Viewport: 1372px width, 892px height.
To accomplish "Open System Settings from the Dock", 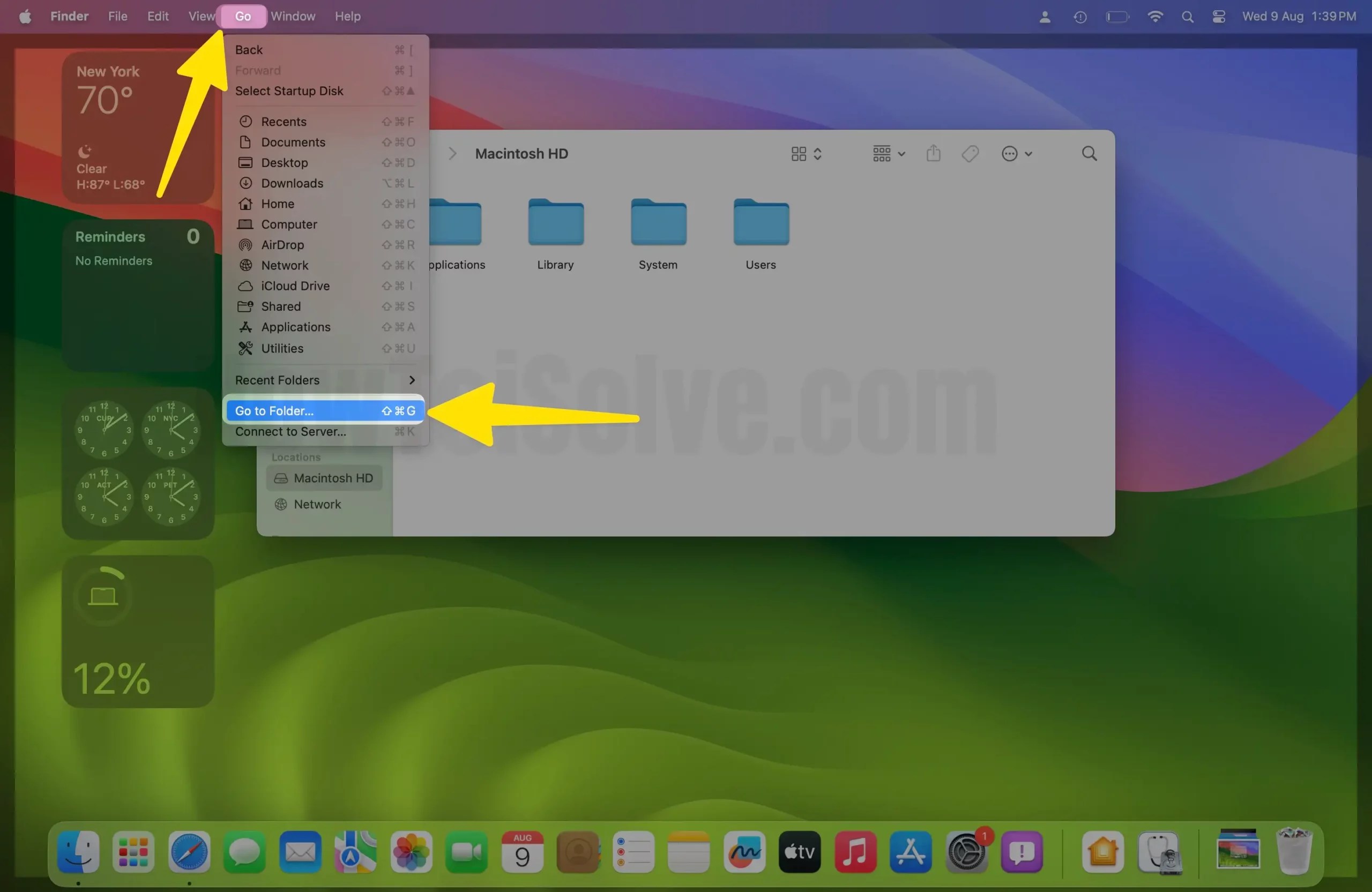I will 966,853.
